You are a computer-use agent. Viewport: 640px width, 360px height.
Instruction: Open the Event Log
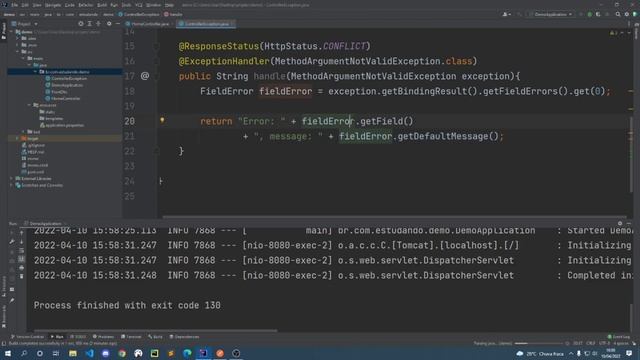click(x=619, y=337)
